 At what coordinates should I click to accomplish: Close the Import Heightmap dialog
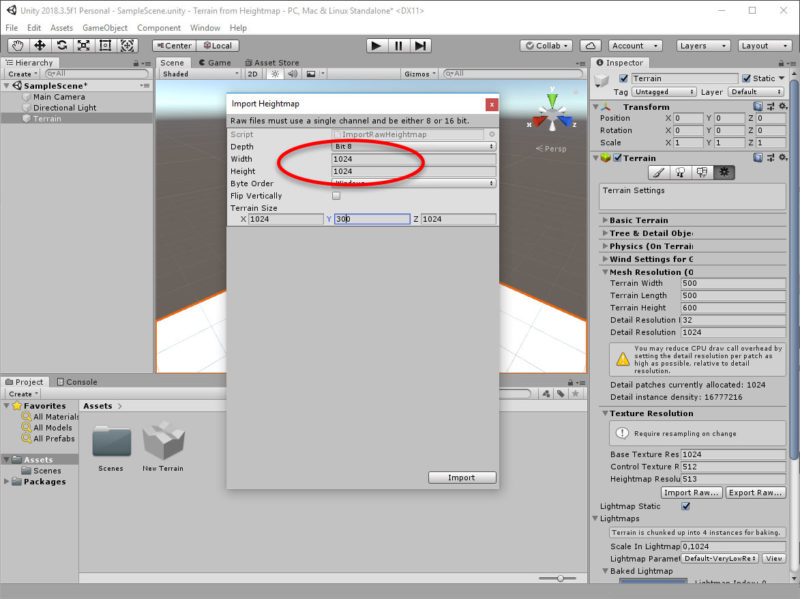[x=491, y=104]
